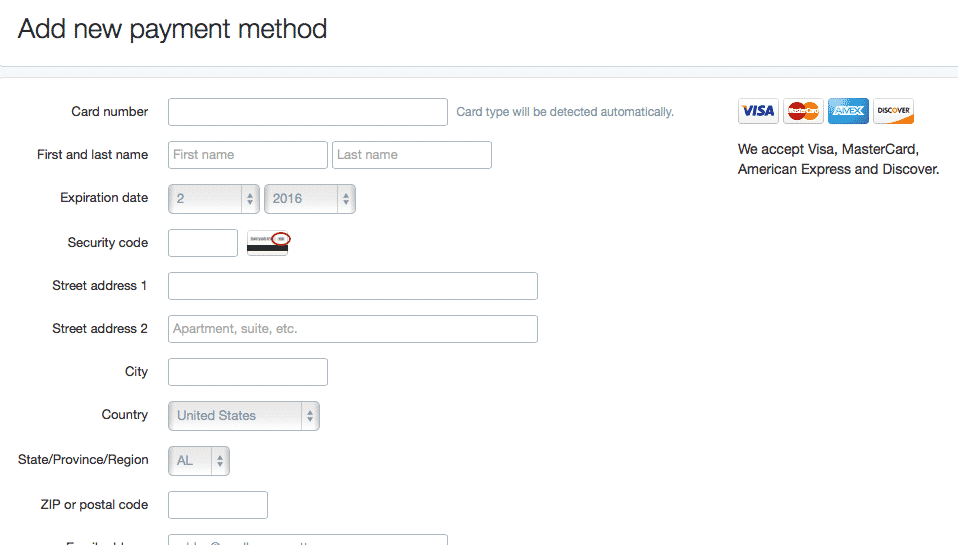Click into Street address 1 field
The height and width of the screenshot is (545, 958).
coord(352,286)
